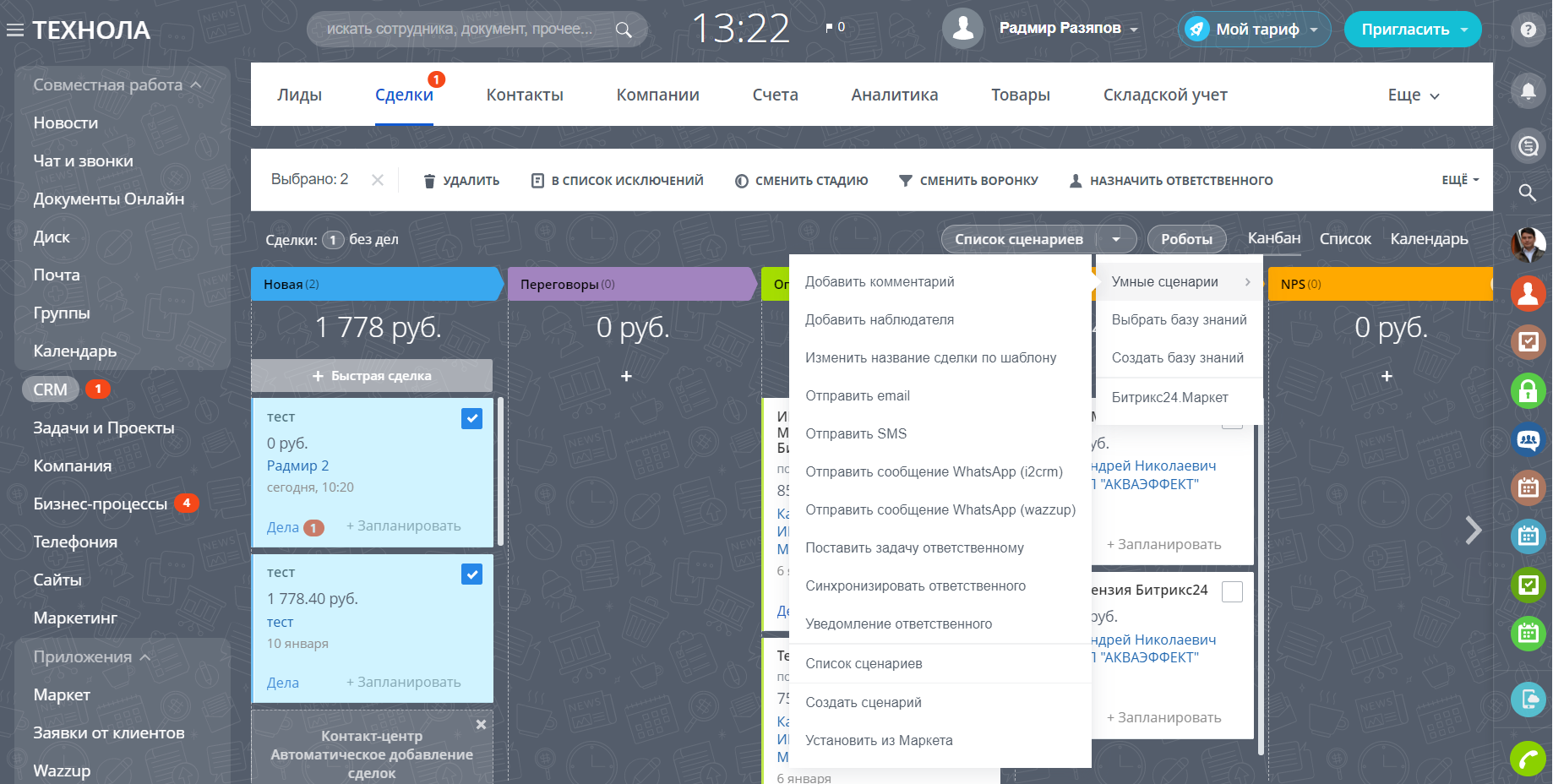Image resolution: width=1553 pixels, height=784 pixels.
Task: Switch to the Список view
Action: click(1345, 239)
